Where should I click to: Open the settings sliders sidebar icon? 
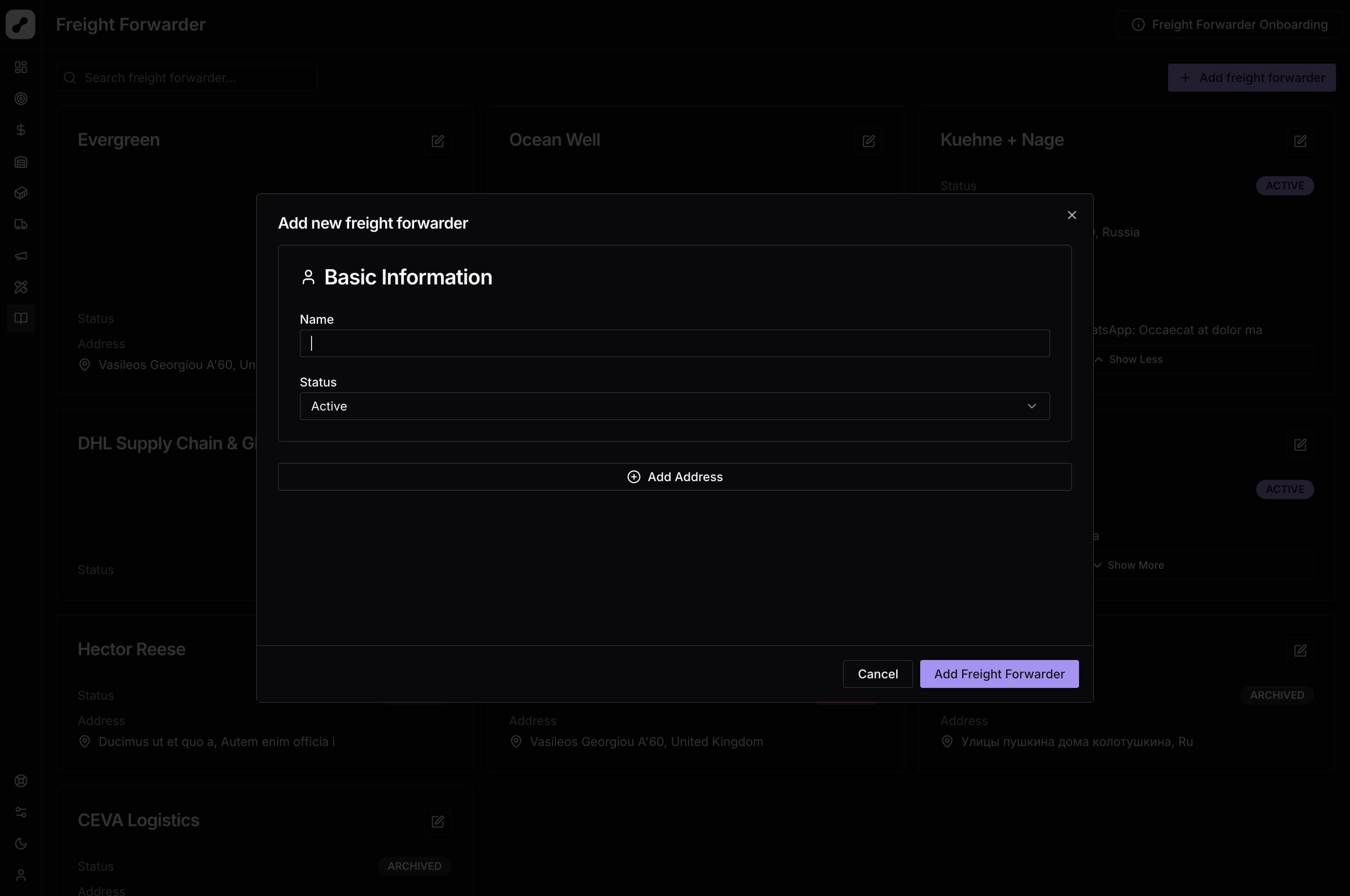[21, 813]
